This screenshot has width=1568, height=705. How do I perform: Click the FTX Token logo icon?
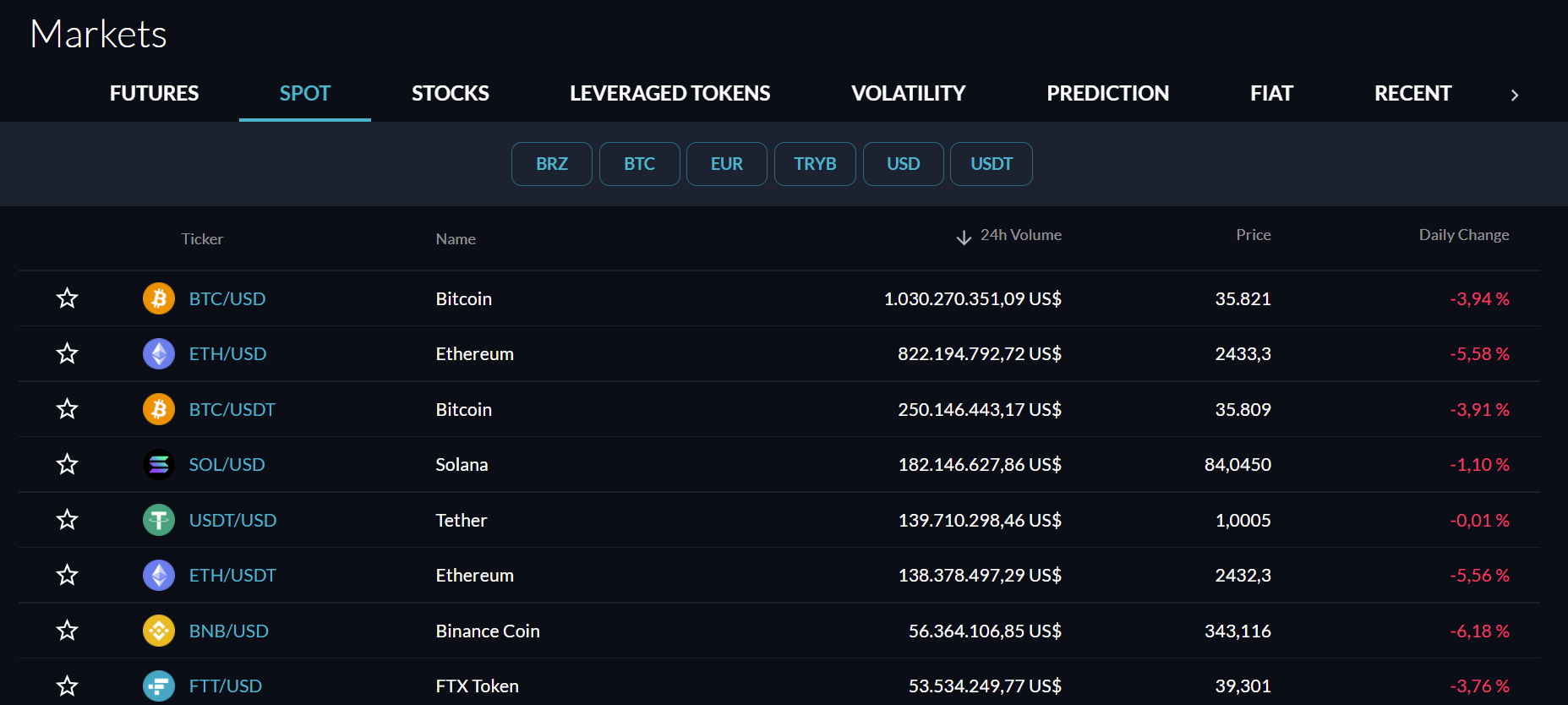coord(158,686)
